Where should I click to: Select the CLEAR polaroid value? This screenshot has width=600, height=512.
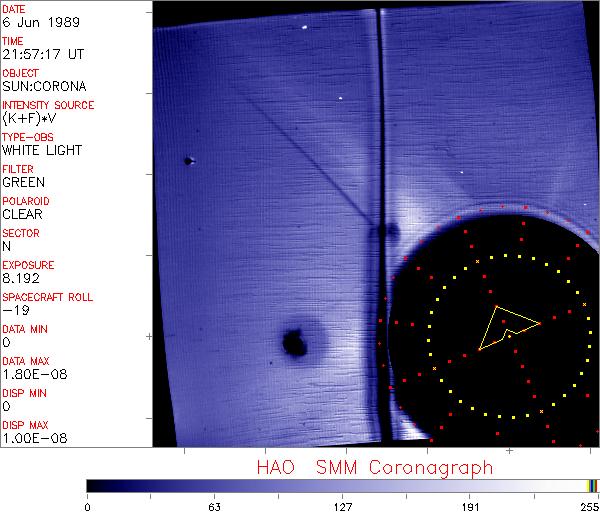click(x=22, y=214)
